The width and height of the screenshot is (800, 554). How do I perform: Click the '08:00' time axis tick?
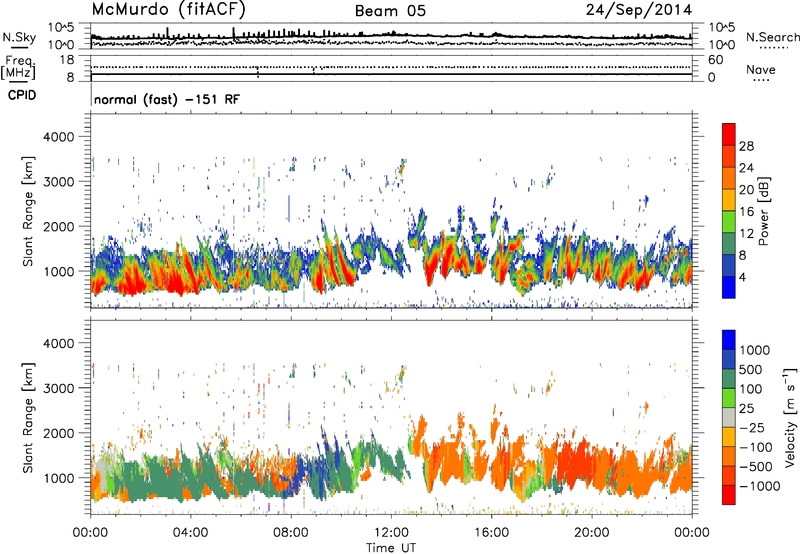(291, 533)
